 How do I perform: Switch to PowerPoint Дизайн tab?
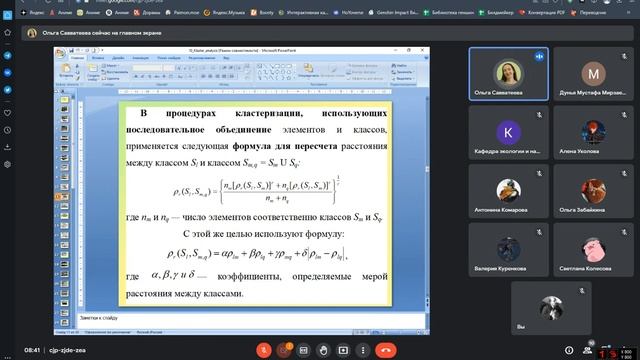[118, 58]
